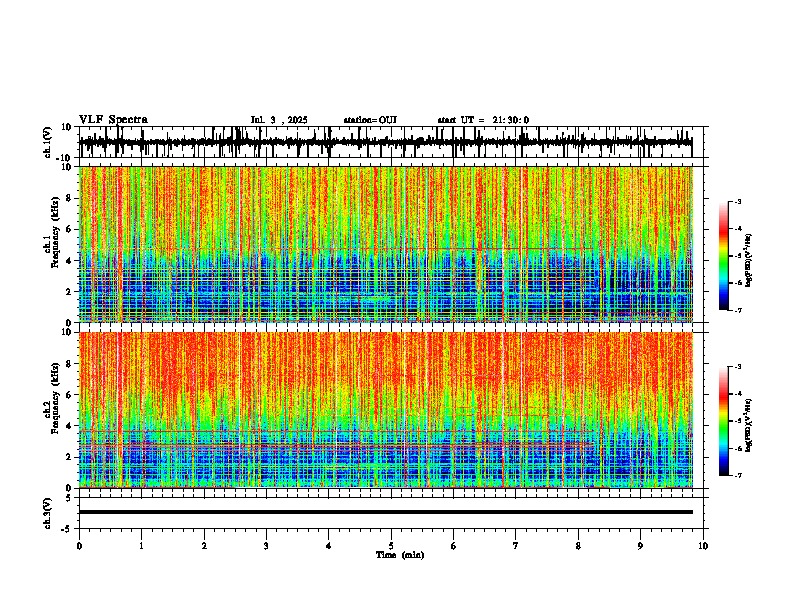Click time-axis tick label "1"
Image resolution: width=792 pixels, height=612 pixels.
[x=141, y=546]
